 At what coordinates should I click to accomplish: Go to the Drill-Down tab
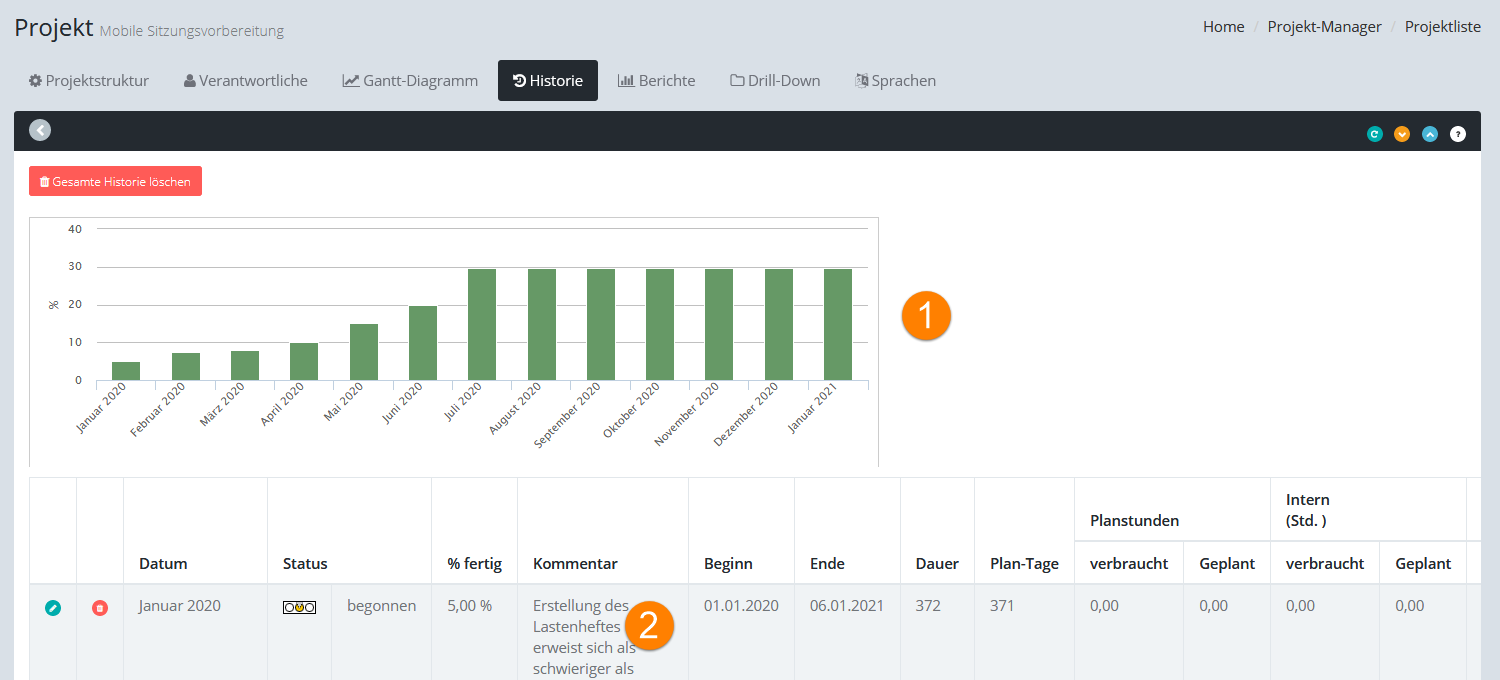(775, 81)
